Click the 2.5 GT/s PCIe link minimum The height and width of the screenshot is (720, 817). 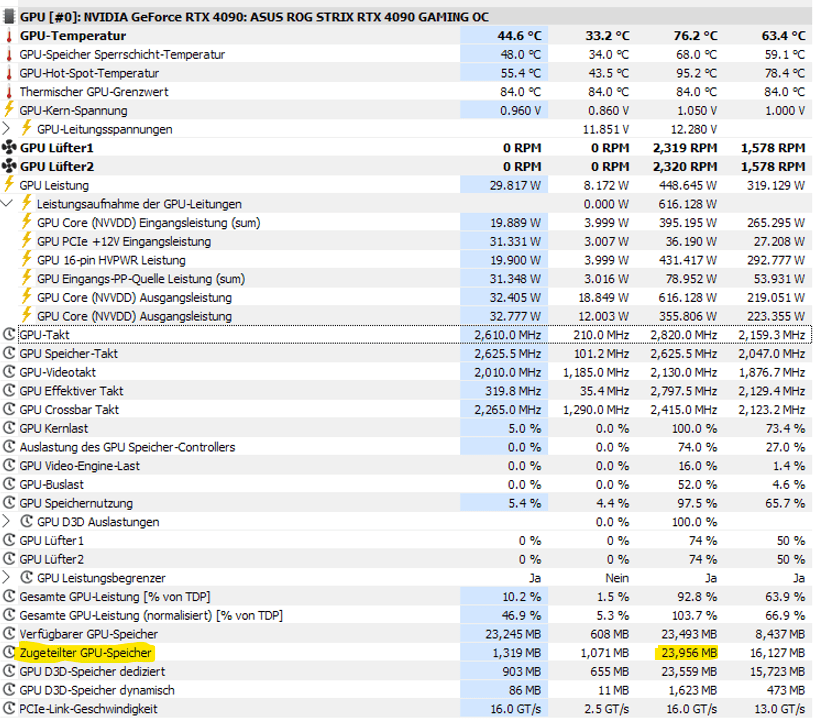(x=605, y=709)
